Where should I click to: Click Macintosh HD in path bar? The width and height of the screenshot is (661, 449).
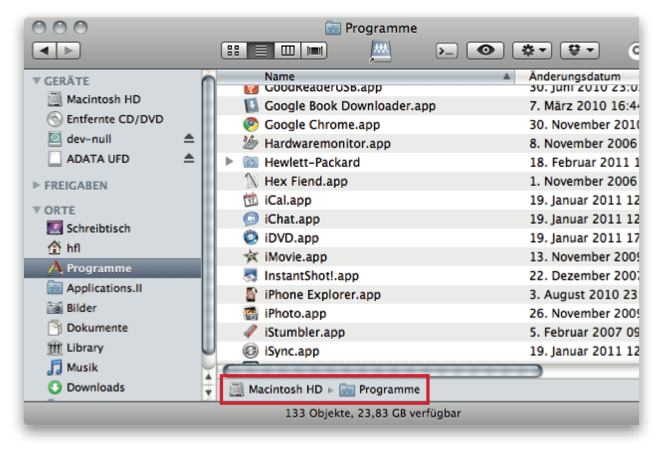[x=277, y=389]
